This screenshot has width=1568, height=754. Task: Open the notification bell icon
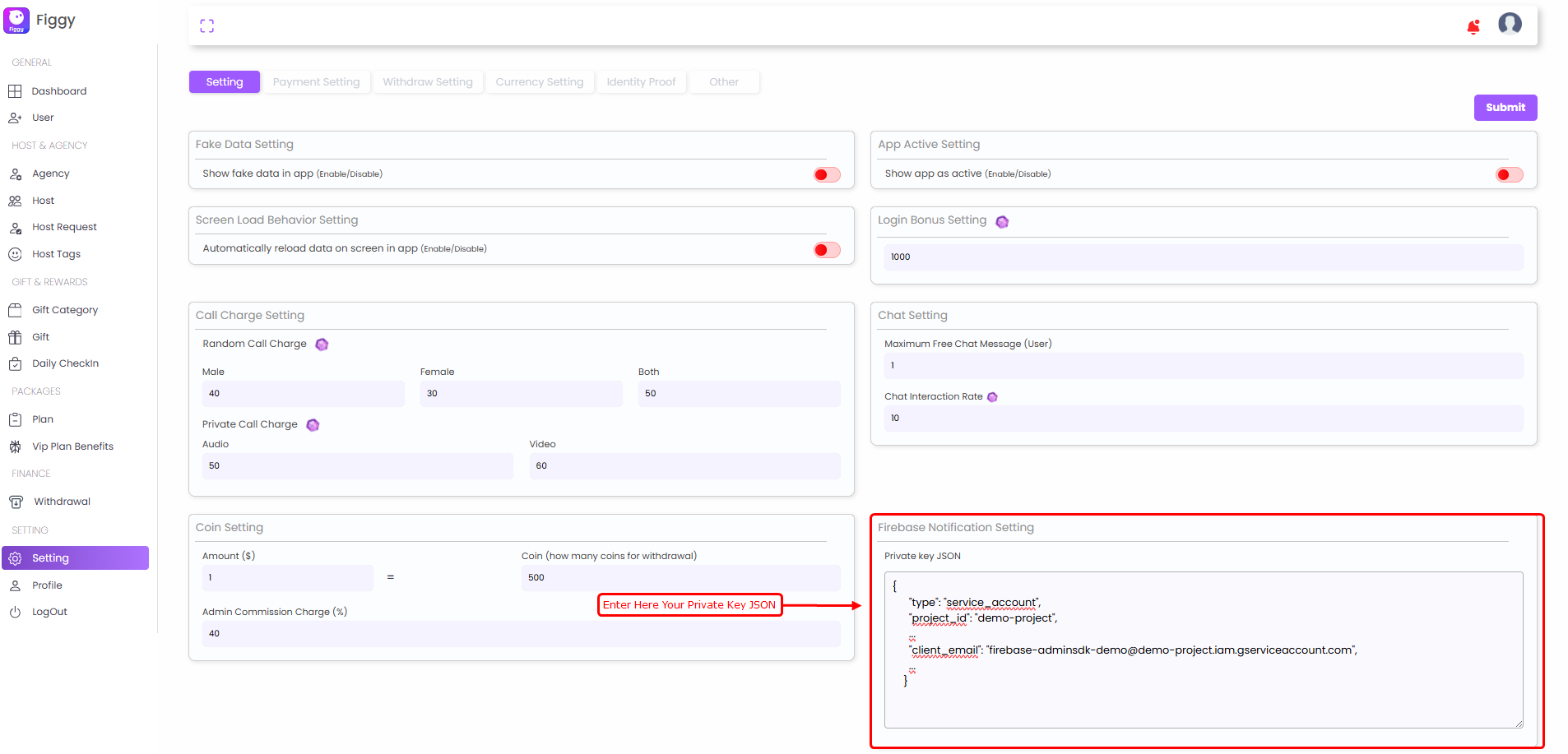[x=1473, y=27]
